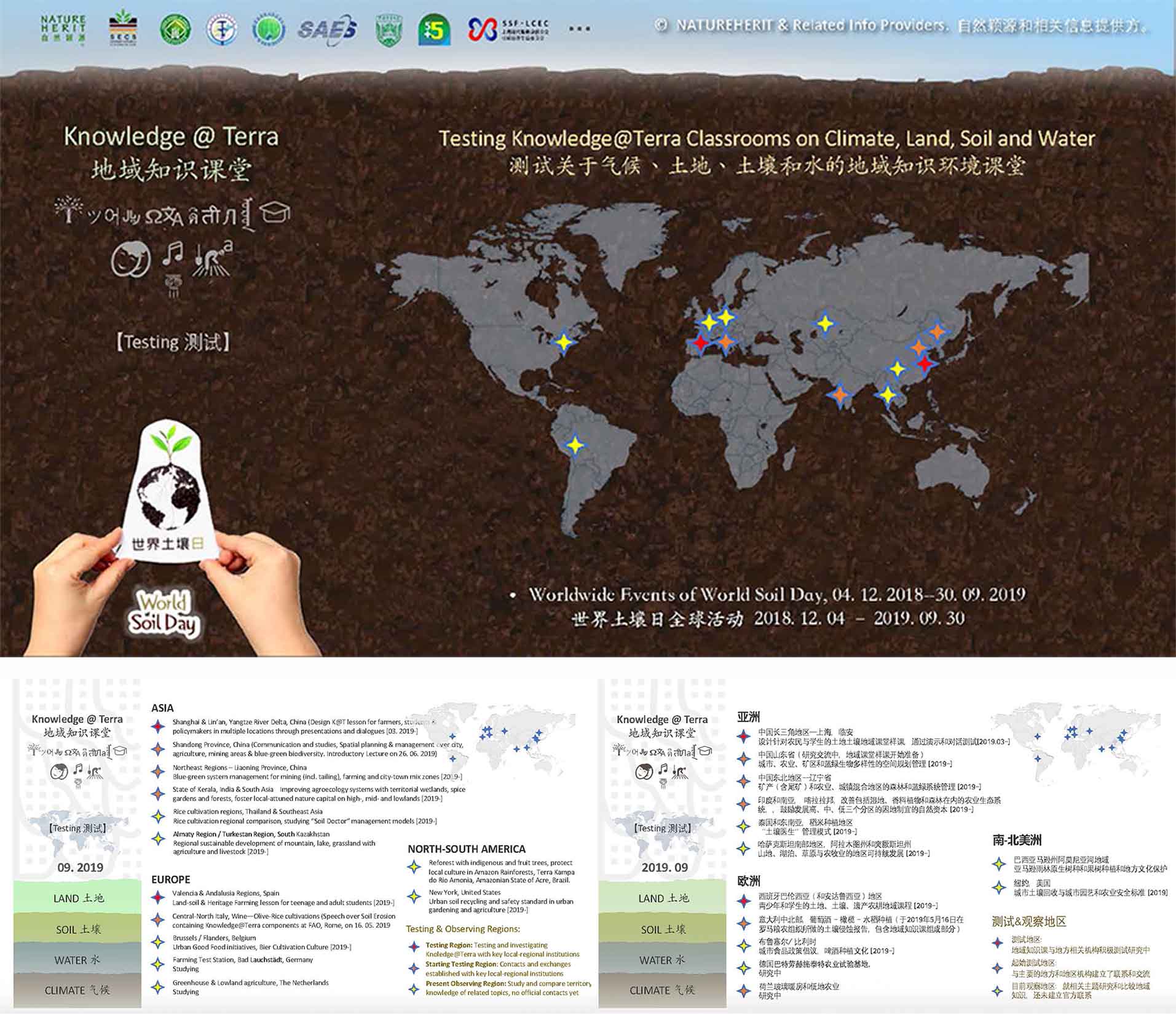
Task: Click the yellow star on New York
Action: click(564, 342)
